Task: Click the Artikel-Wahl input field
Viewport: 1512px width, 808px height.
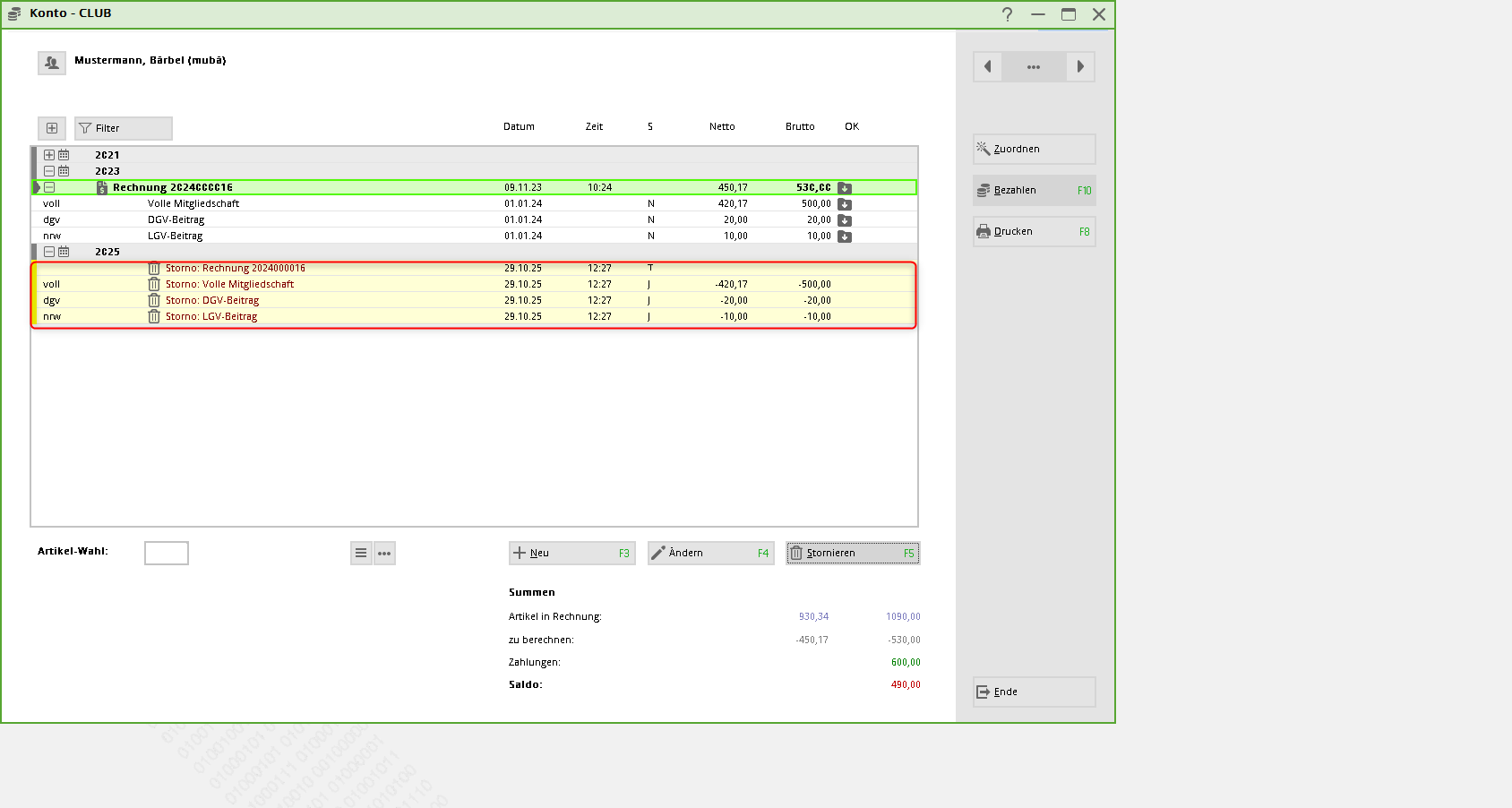Action: pyautogui.click(x=167, y=553)
